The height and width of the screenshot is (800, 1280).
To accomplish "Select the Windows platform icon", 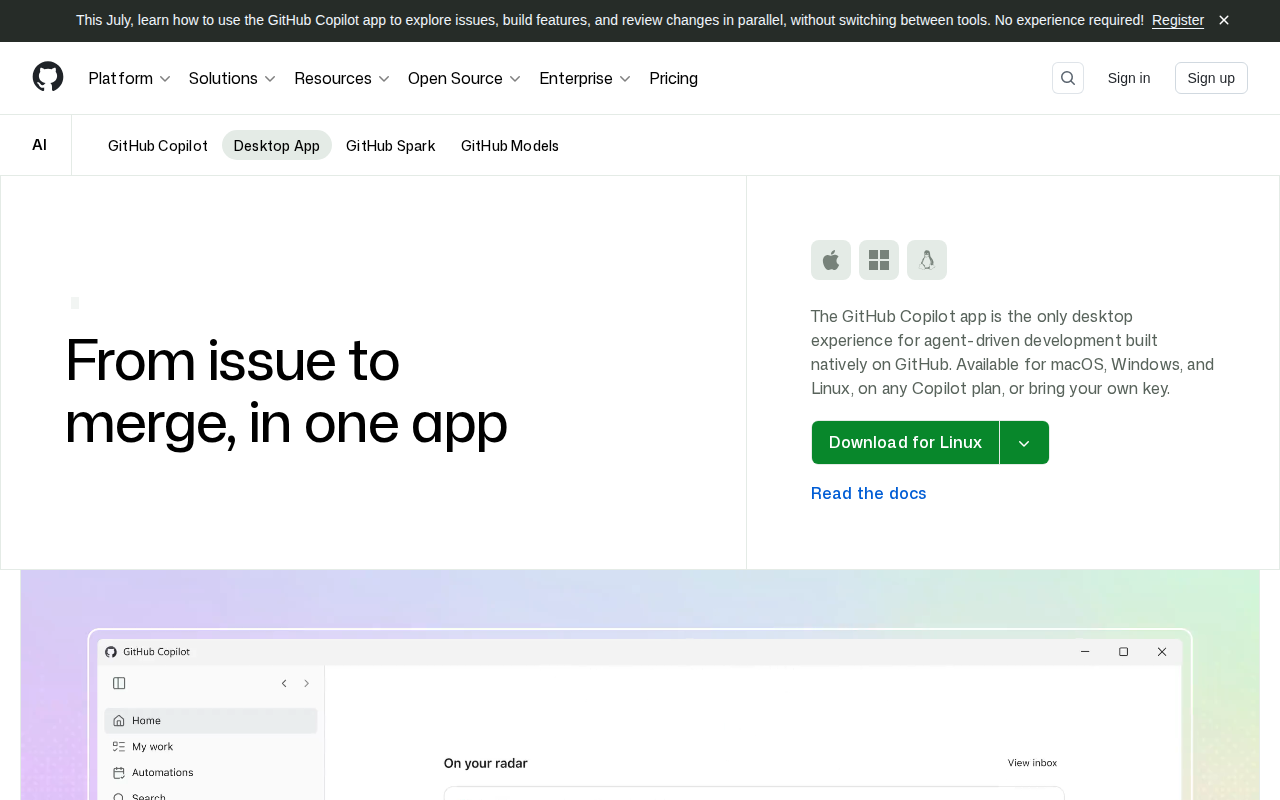I will [879, 260].
